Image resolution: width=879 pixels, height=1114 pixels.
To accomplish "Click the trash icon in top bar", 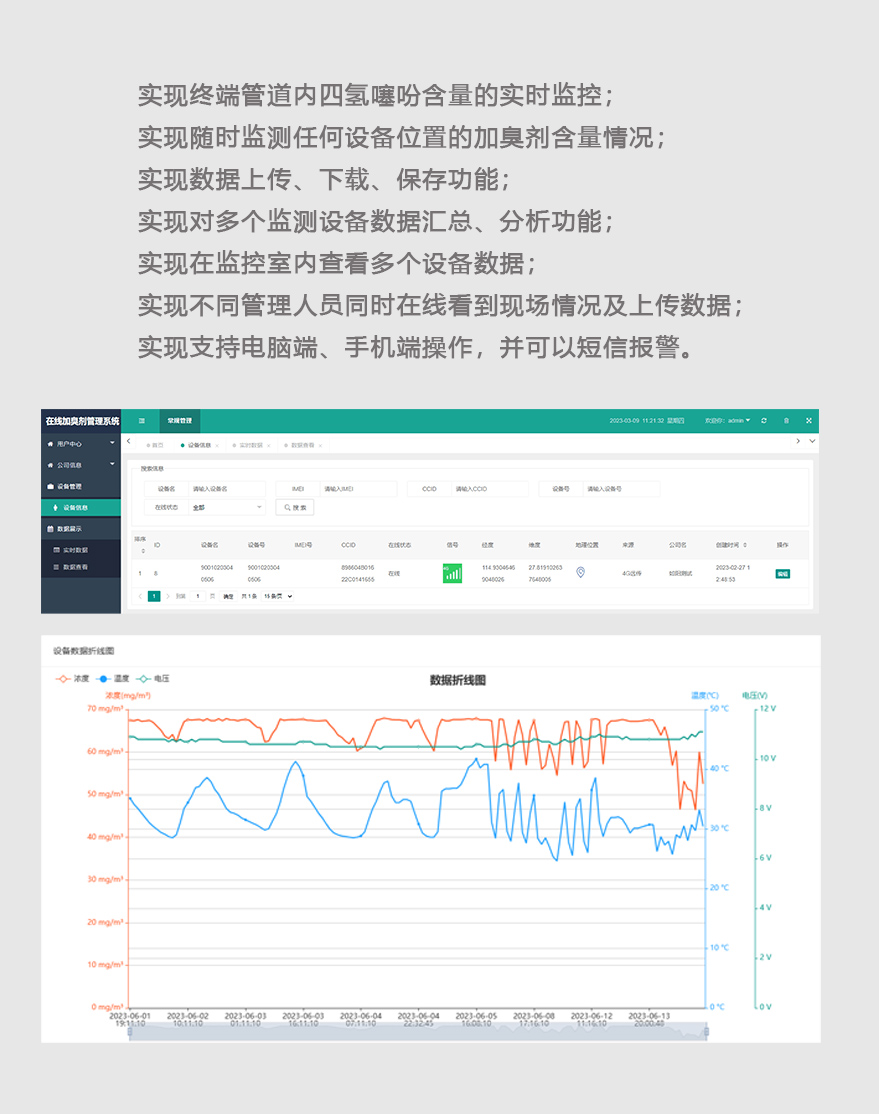I will tap(786, 421).
